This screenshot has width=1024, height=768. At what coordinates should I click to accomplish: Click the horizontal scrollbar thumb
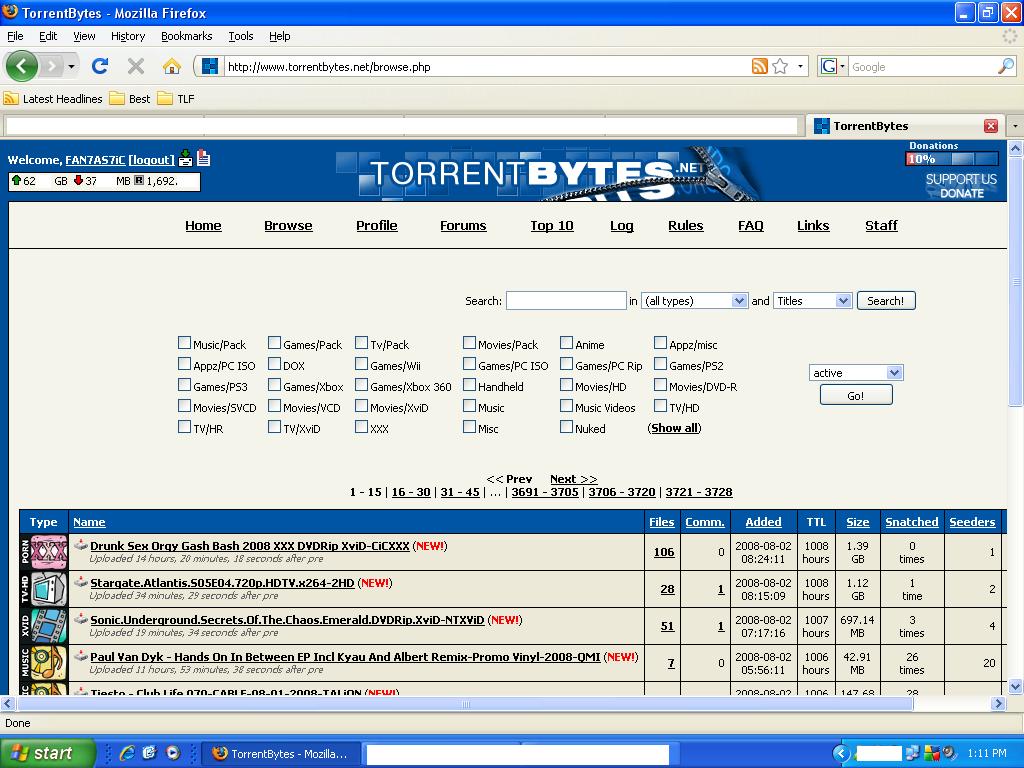465,703
